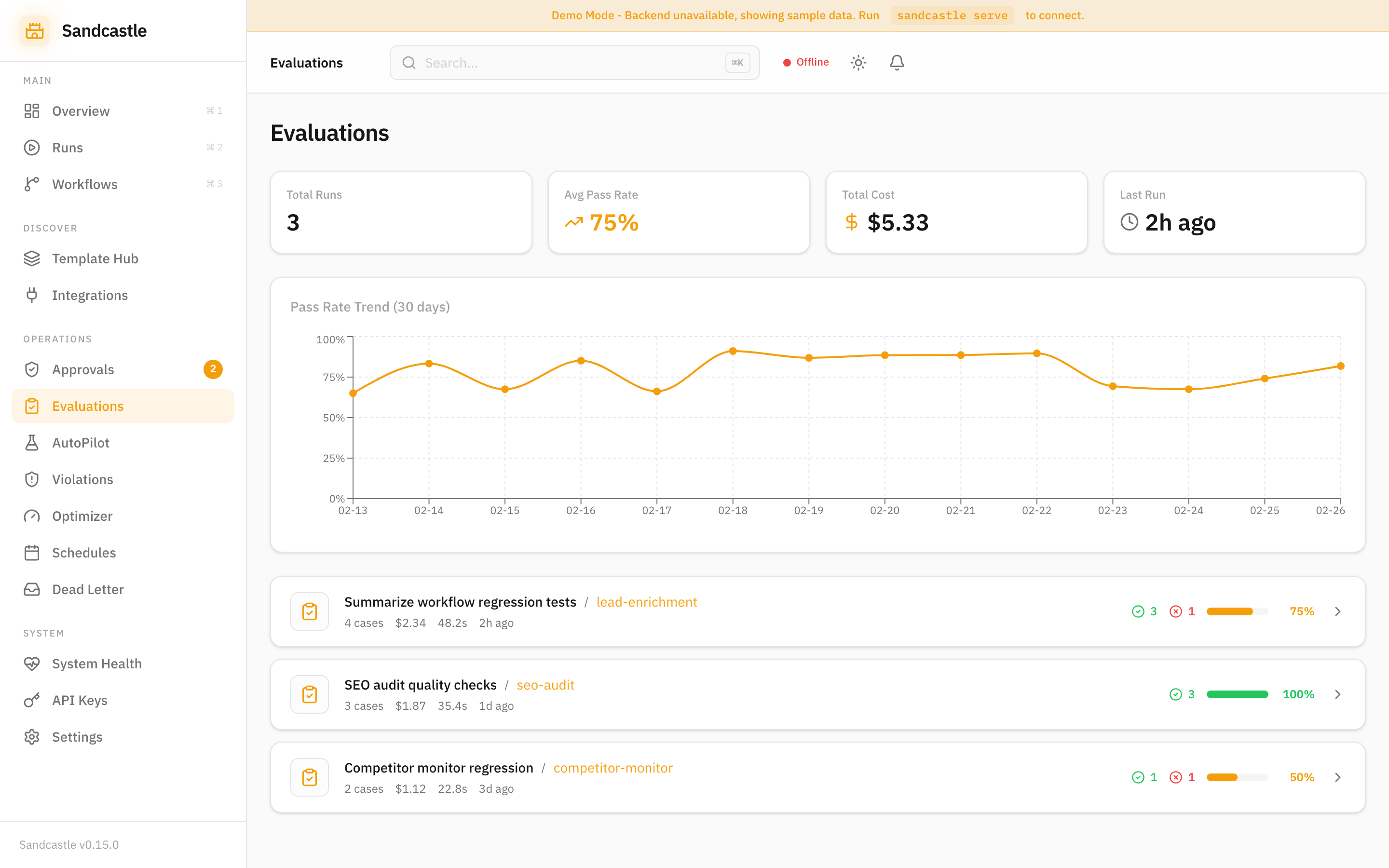Click the Overview grid icon in sidebar
The height and width of the screenshot is (868, 1389).
pos(31,111)
